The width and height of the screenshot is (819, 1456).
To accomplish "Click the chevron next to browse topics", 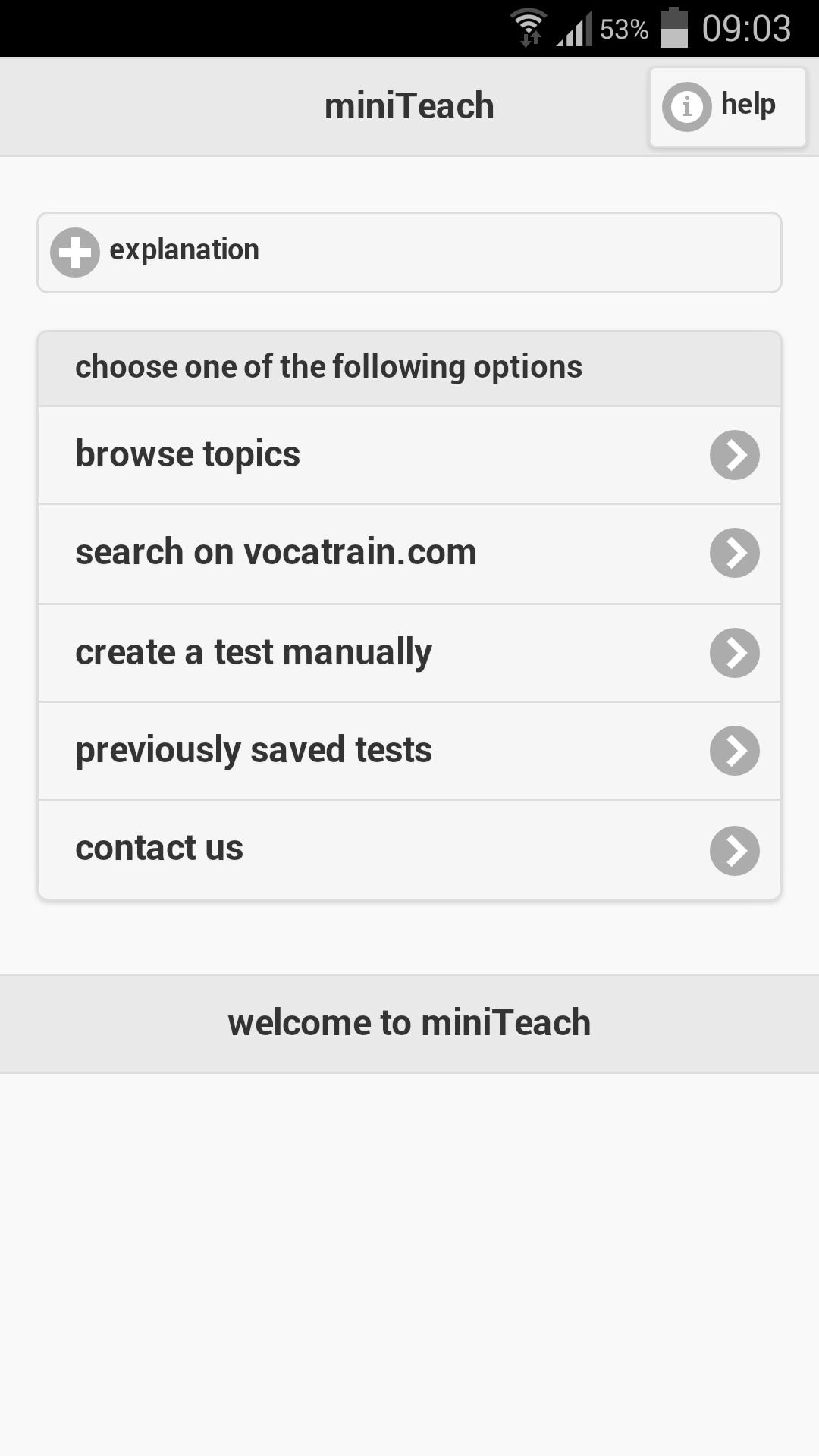I will (x=735, y=454).
